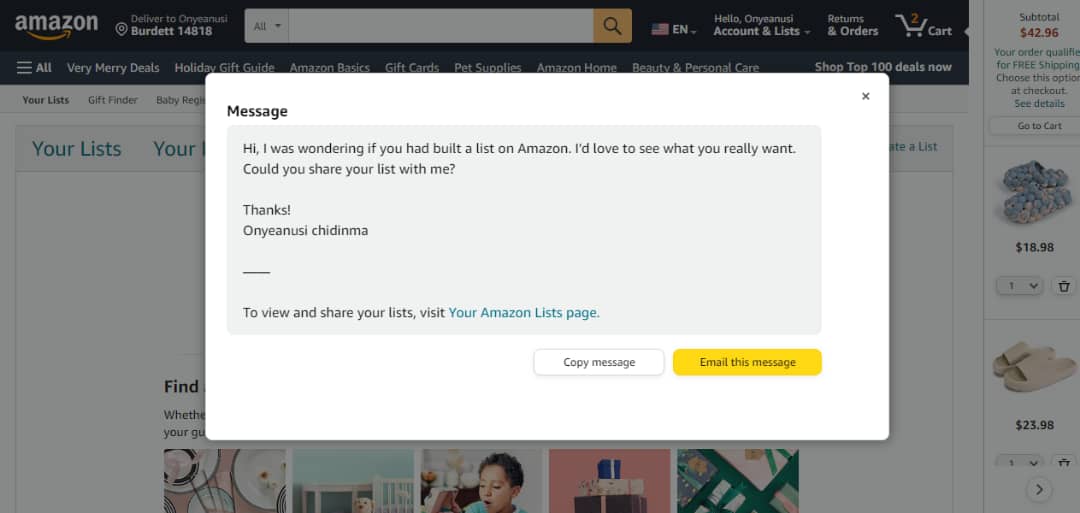The height and width of the screenshot is (513, 1080).
Task: Close the Message dialog
Action: [866, 96]
